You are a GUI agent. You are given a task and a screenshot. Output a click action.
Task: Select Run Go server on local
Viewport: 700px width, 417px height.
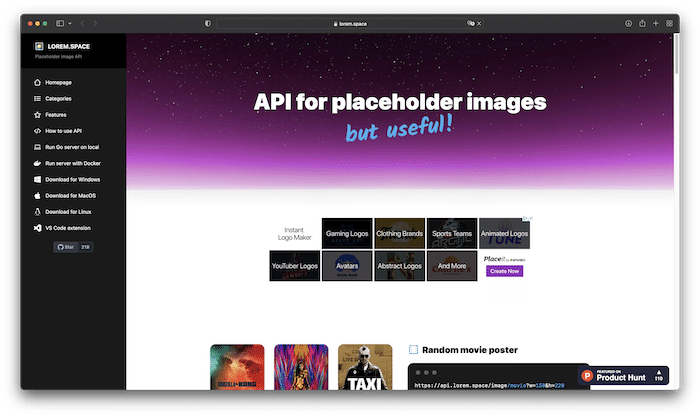tap(72, 147)
